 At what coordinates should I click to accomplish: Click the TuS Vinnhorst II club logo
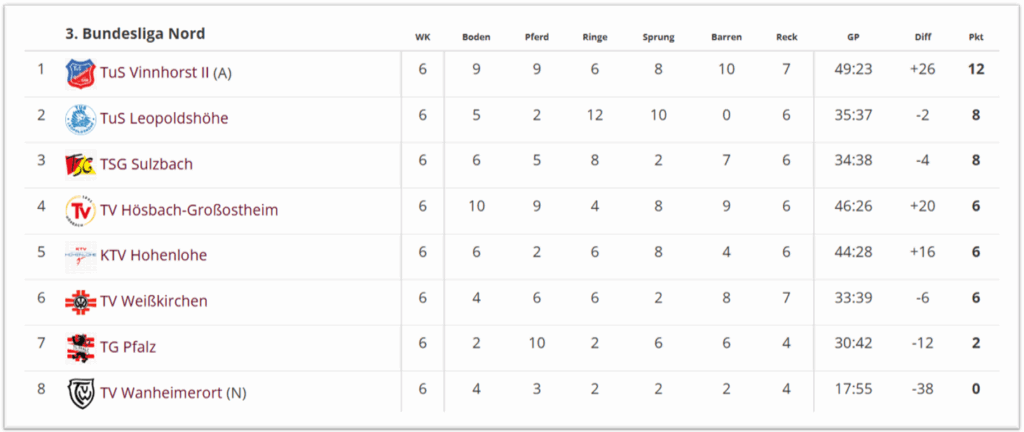80,72
